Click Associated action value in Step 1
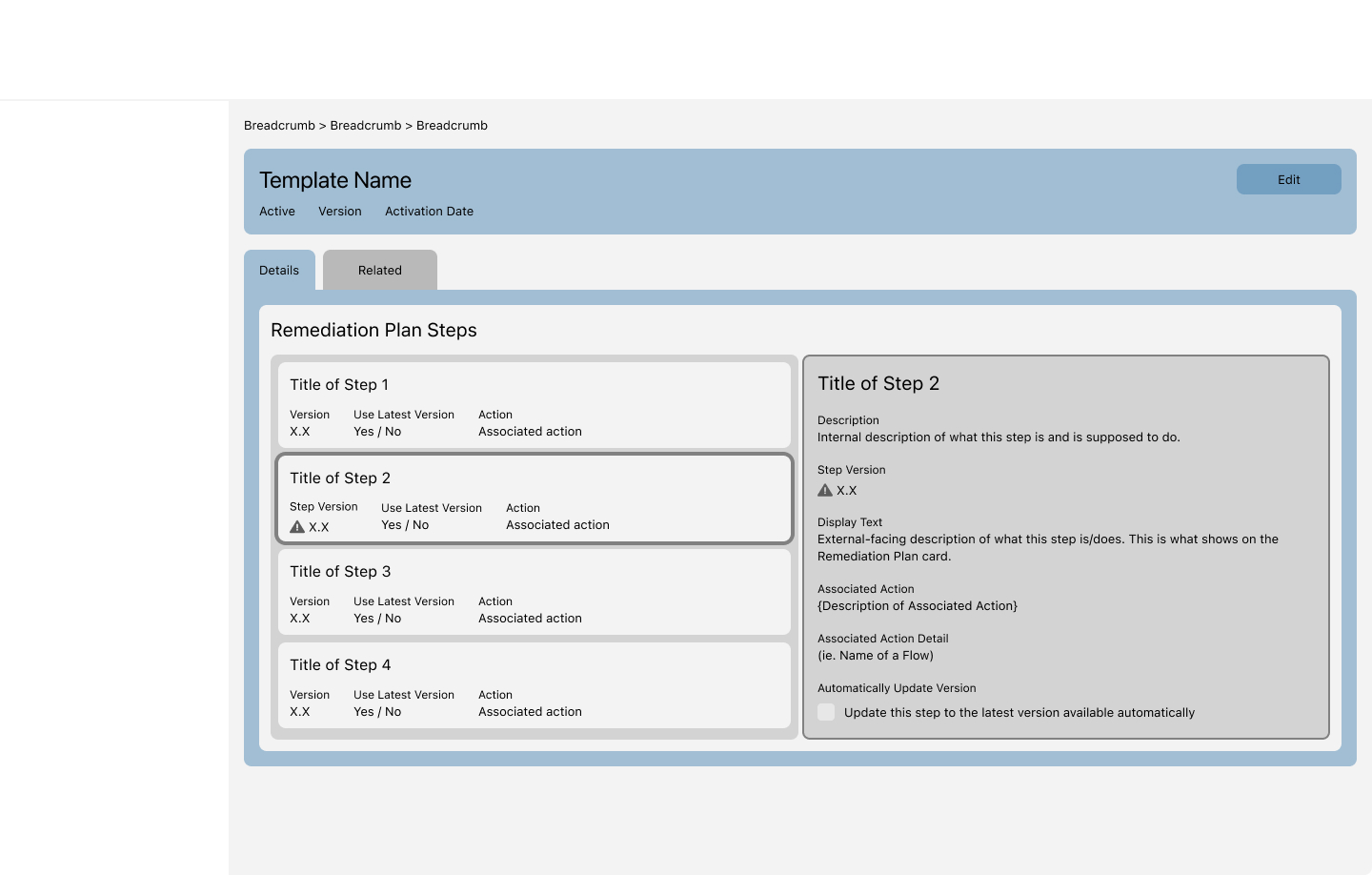 (530, 431)
